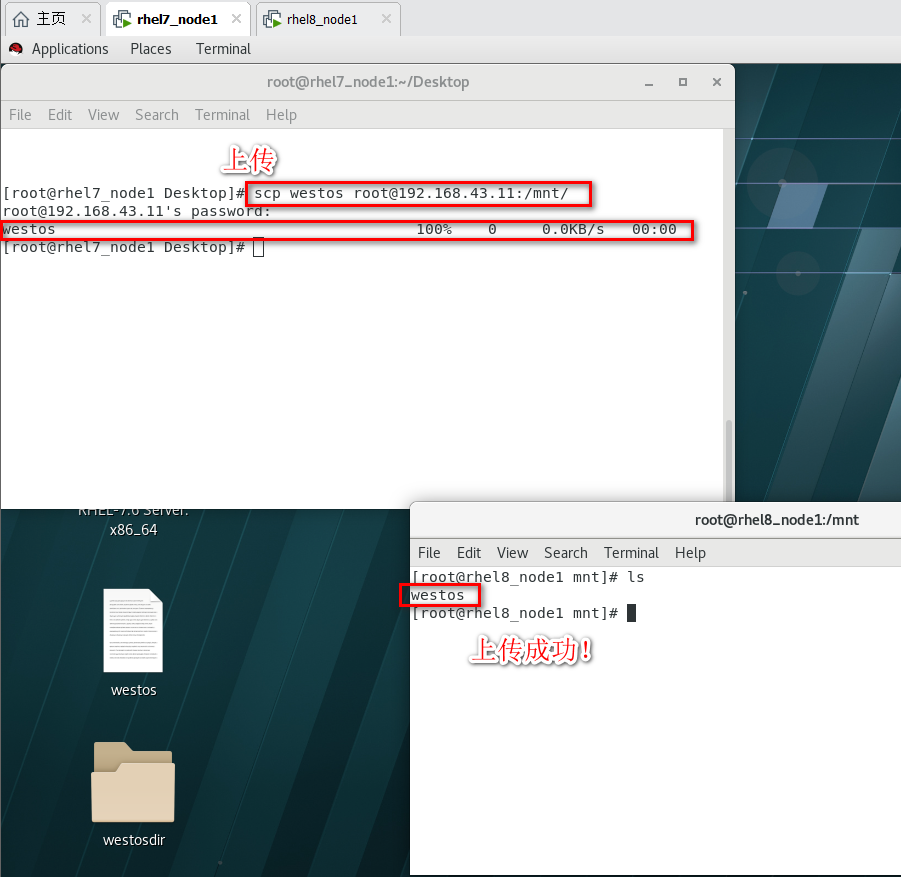This screenshot has width=901, height=877.
Task: Open Terminal menu in rhel7_node1 terminal window
Action: pos(222,115)
